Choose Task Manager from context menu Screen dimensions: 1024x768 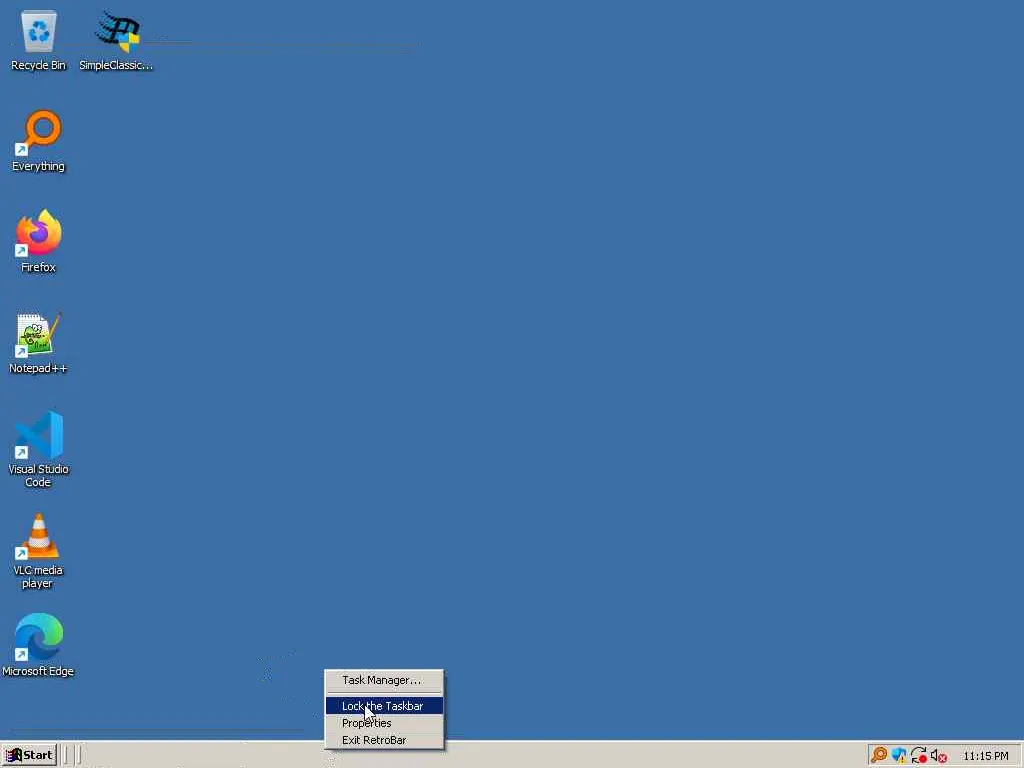385,680
